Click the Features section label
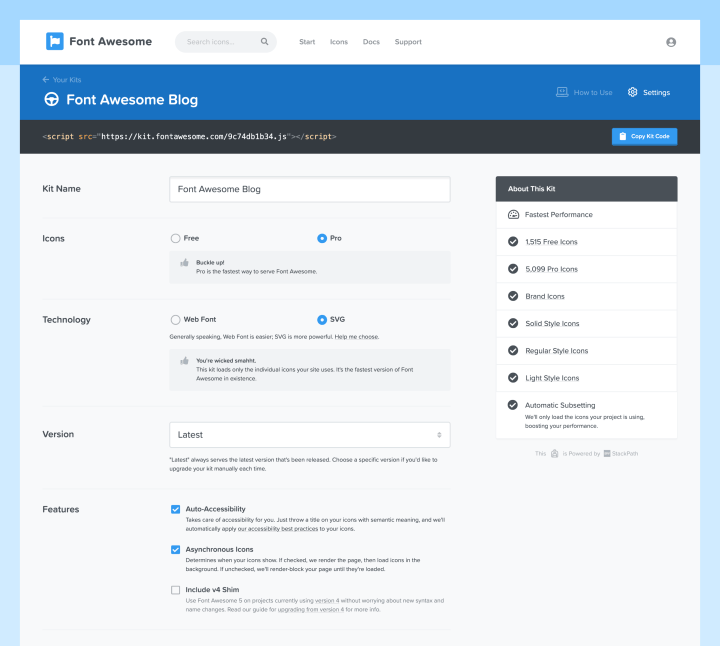Image resolution: width=720 pixels, height=646 pixels. (61, 509)
